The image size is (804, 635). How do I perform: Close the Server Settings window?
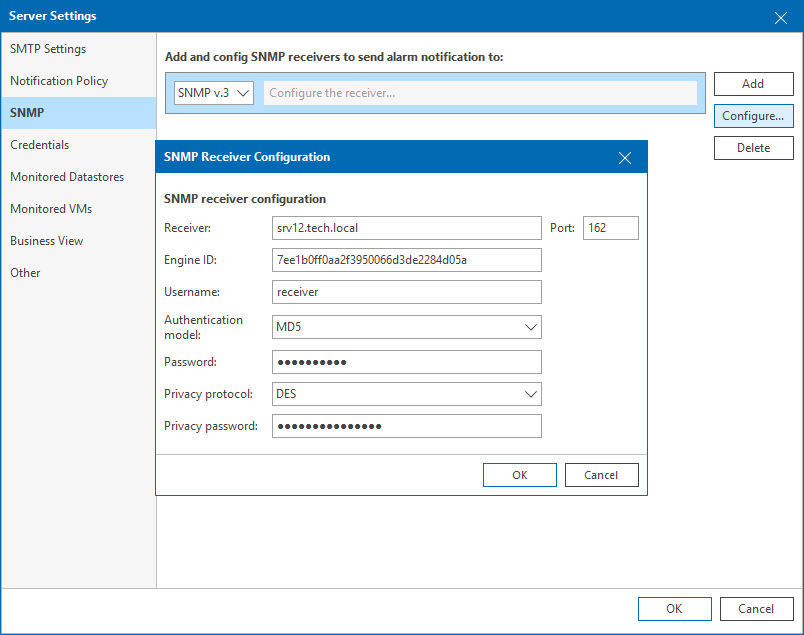(x=781, y=16)
